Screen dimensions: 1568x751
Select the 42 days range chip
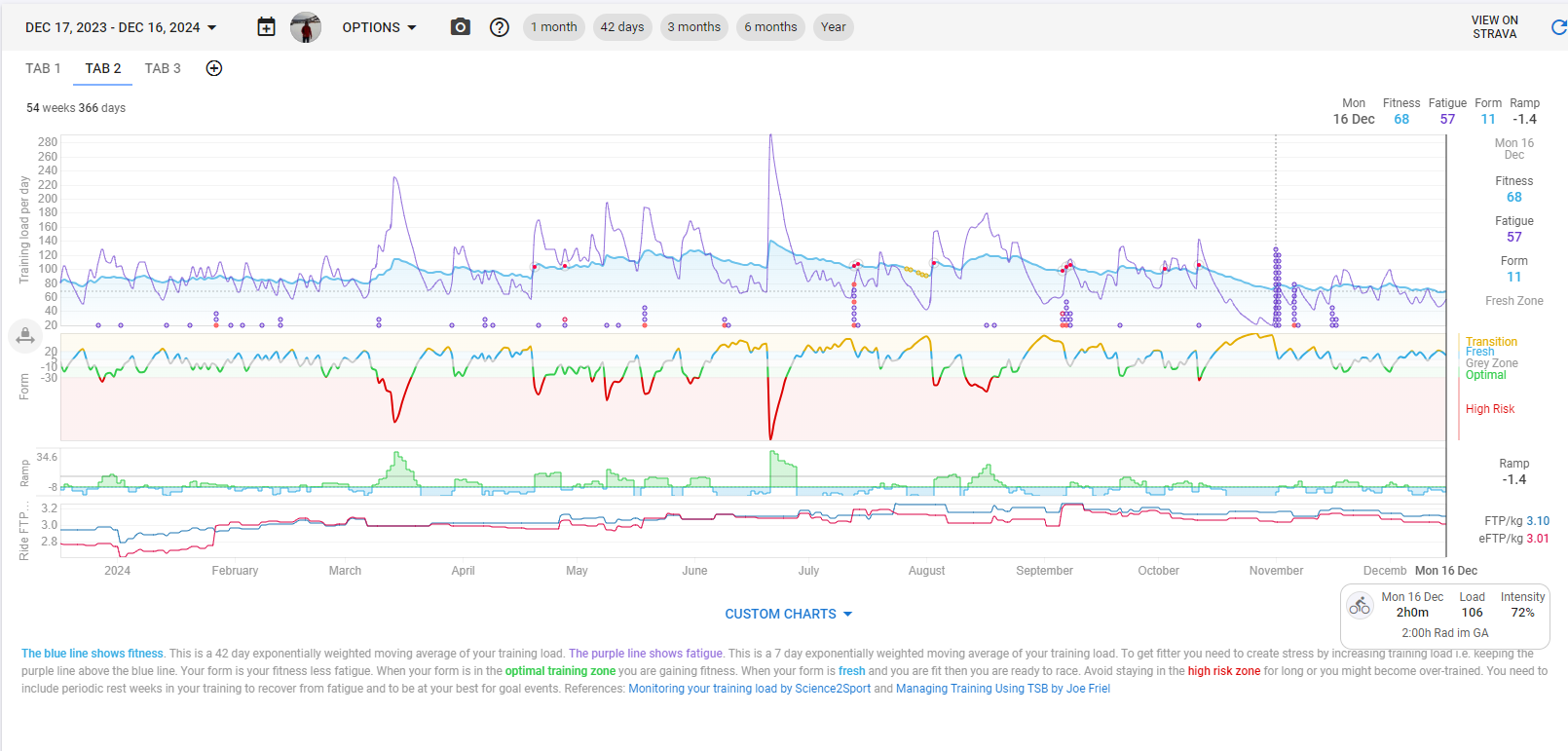pos(622,27)
